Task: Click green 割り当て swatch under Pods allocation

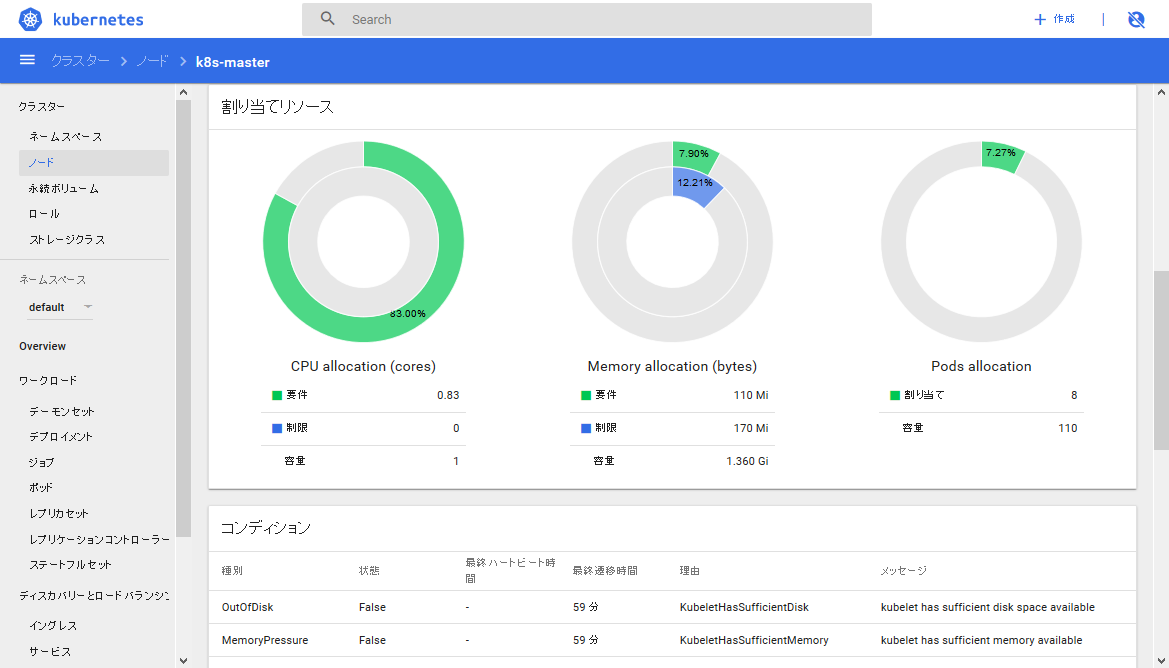Action: [x=895, y=395]
